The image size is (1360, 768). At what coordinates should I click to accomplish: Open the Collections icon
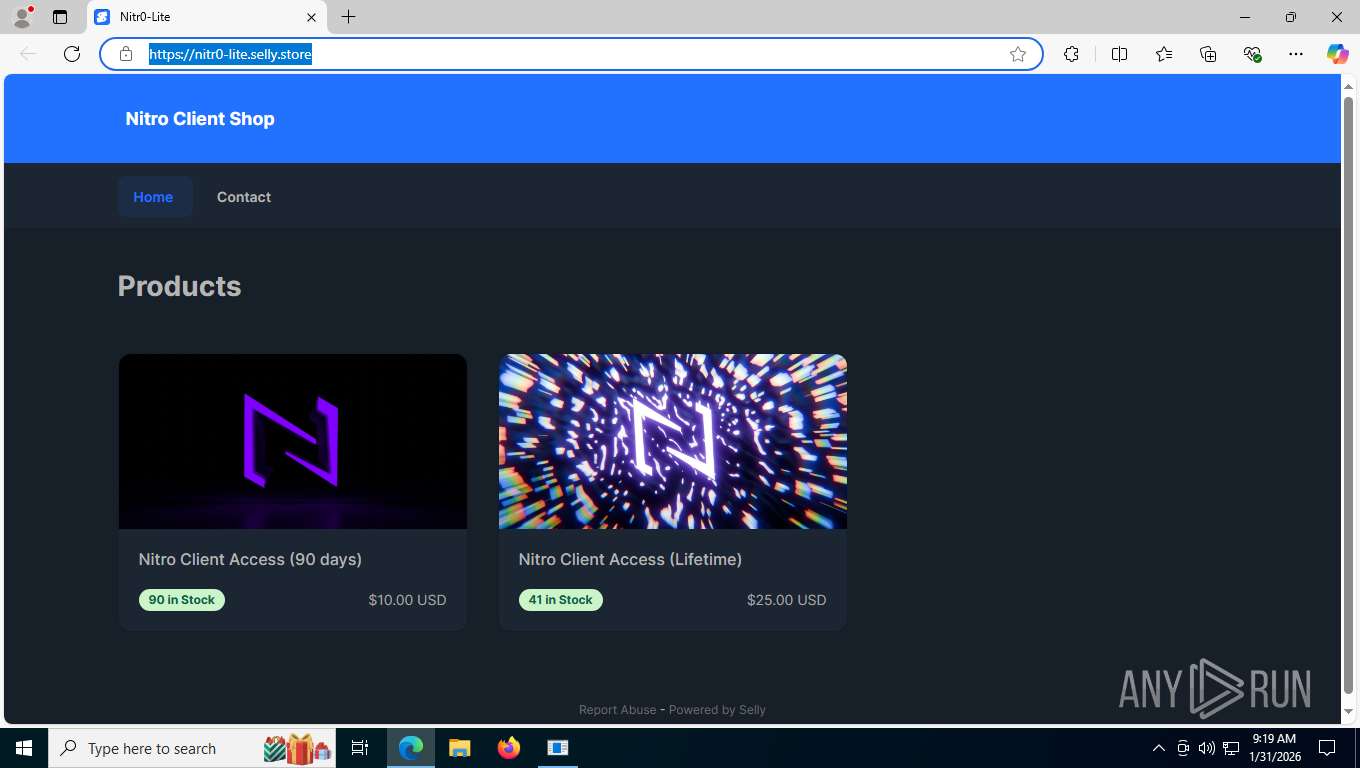coord(1208,54)
